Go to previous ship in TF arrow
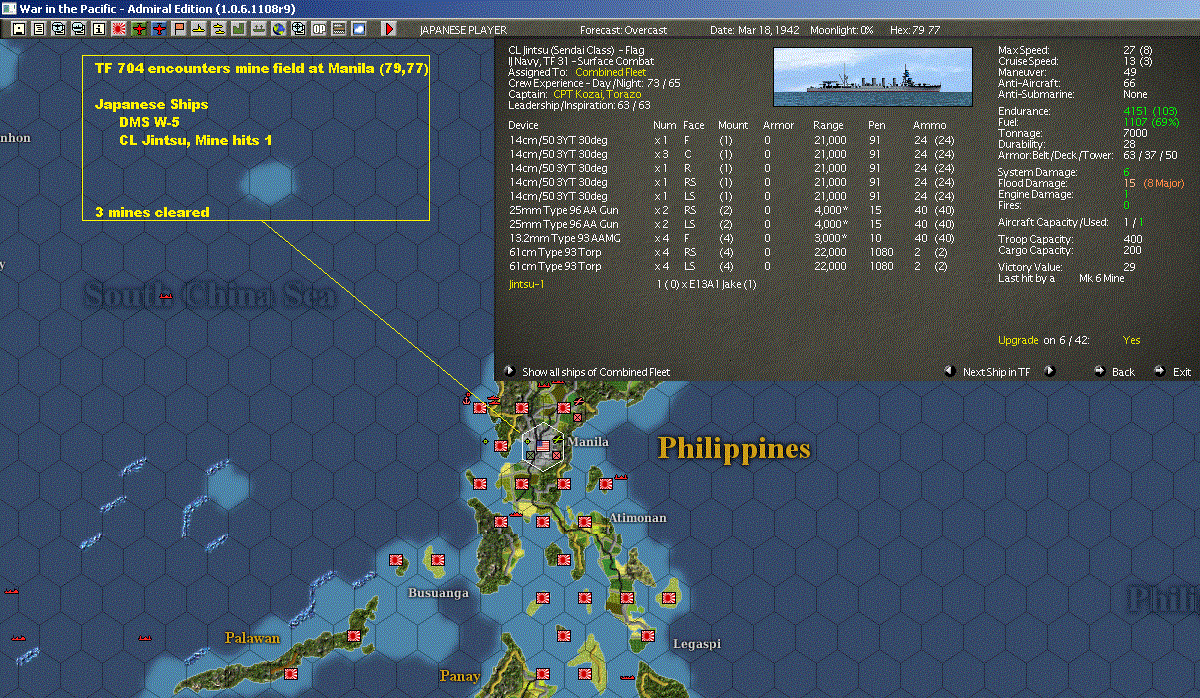The width and height of the screenshot is (1200, 698). coord(949,371)
